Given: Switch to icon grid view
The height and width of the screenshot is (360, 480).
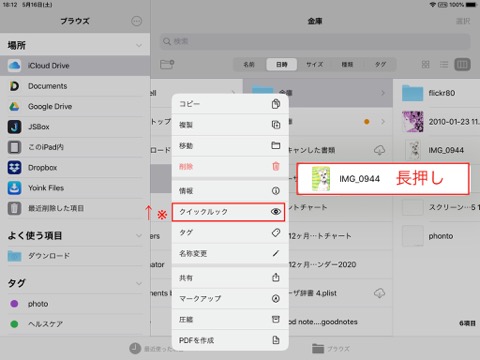Looking at the screenshot, I should point(426,64).
